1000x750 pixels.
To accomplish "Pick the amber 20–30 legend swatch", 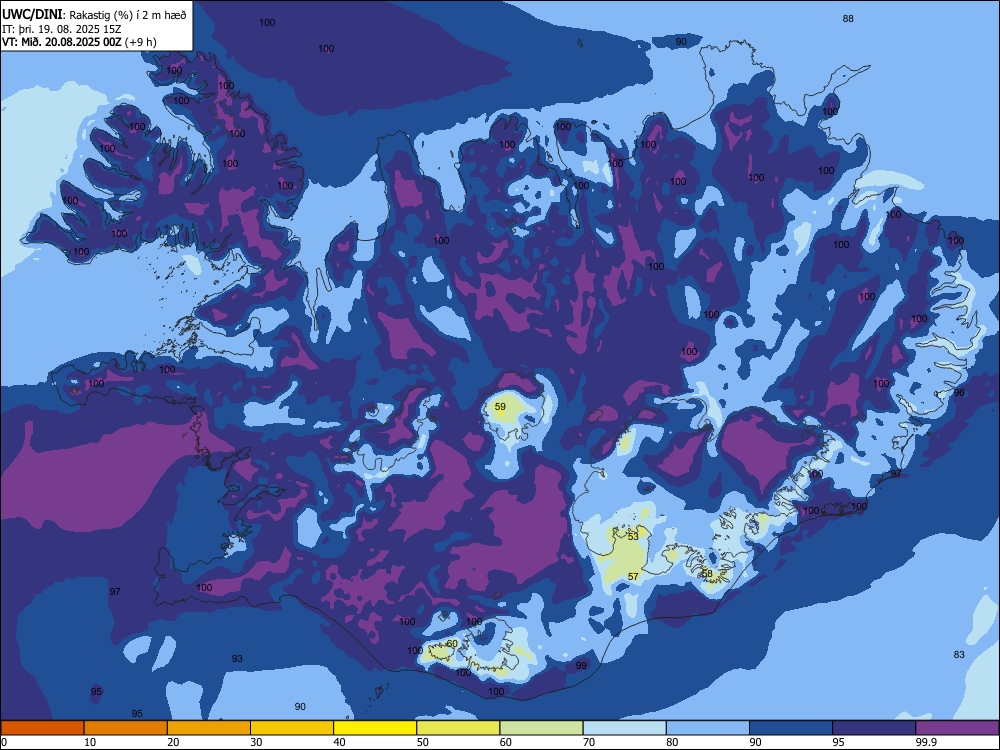I will click(x=209, y=728).
